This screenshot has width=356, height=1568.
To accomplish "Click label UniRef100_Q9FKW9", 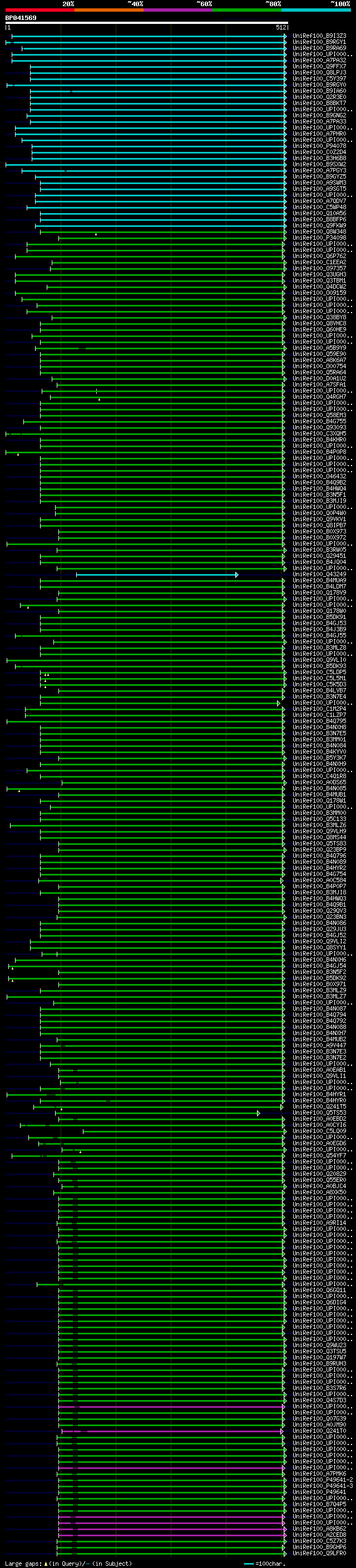I will click(x=319, y=225).
